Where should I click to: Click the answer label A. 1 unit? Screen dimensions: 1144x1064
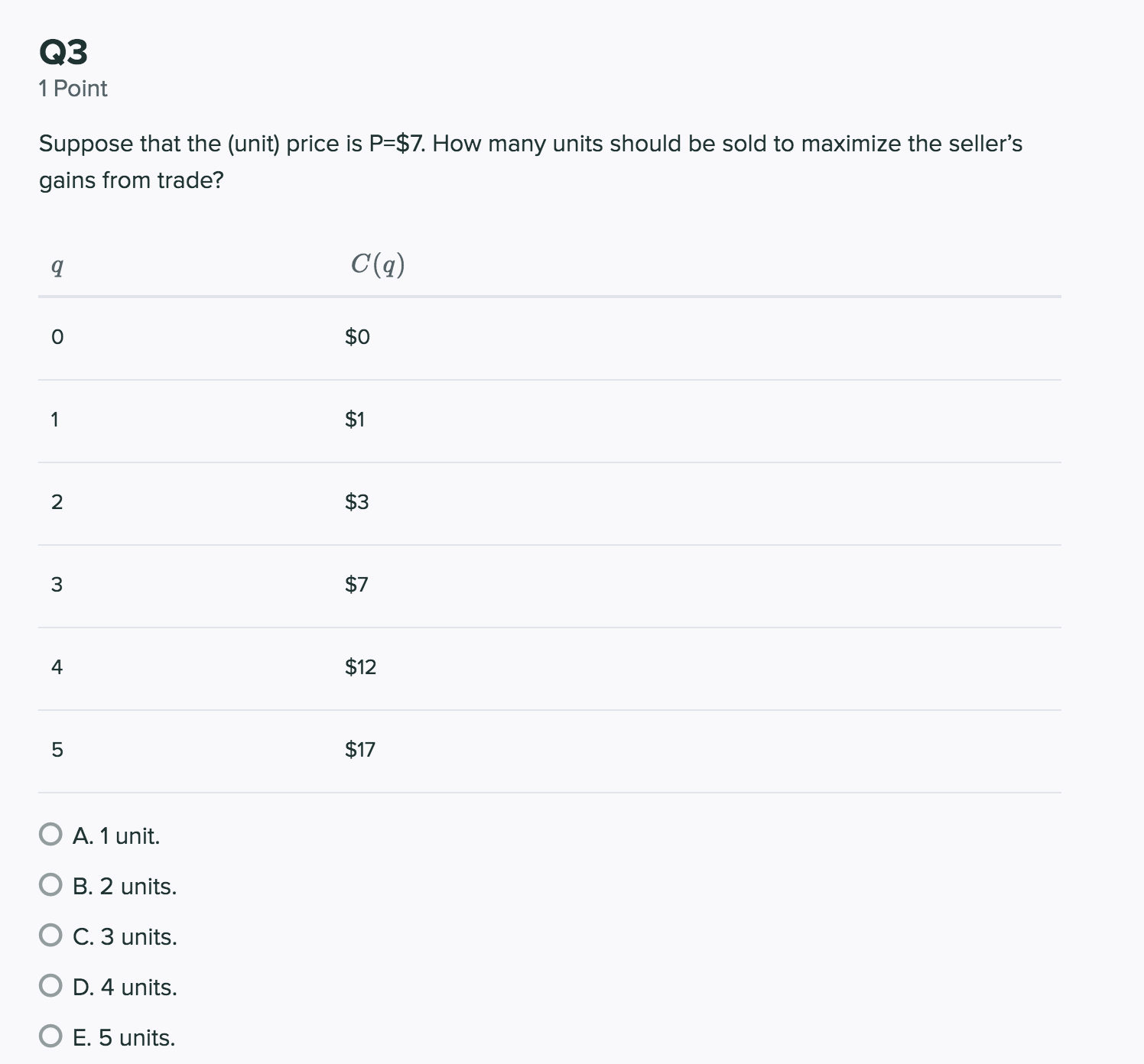(116, 835)
